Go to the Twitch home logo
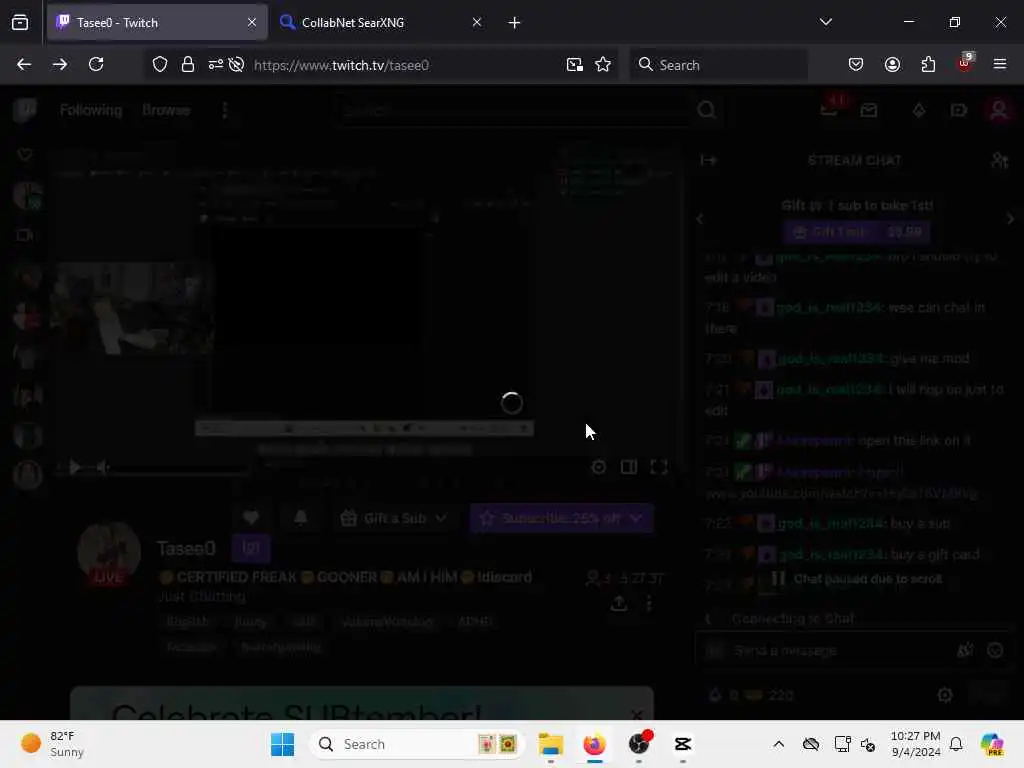 point(25,110)
